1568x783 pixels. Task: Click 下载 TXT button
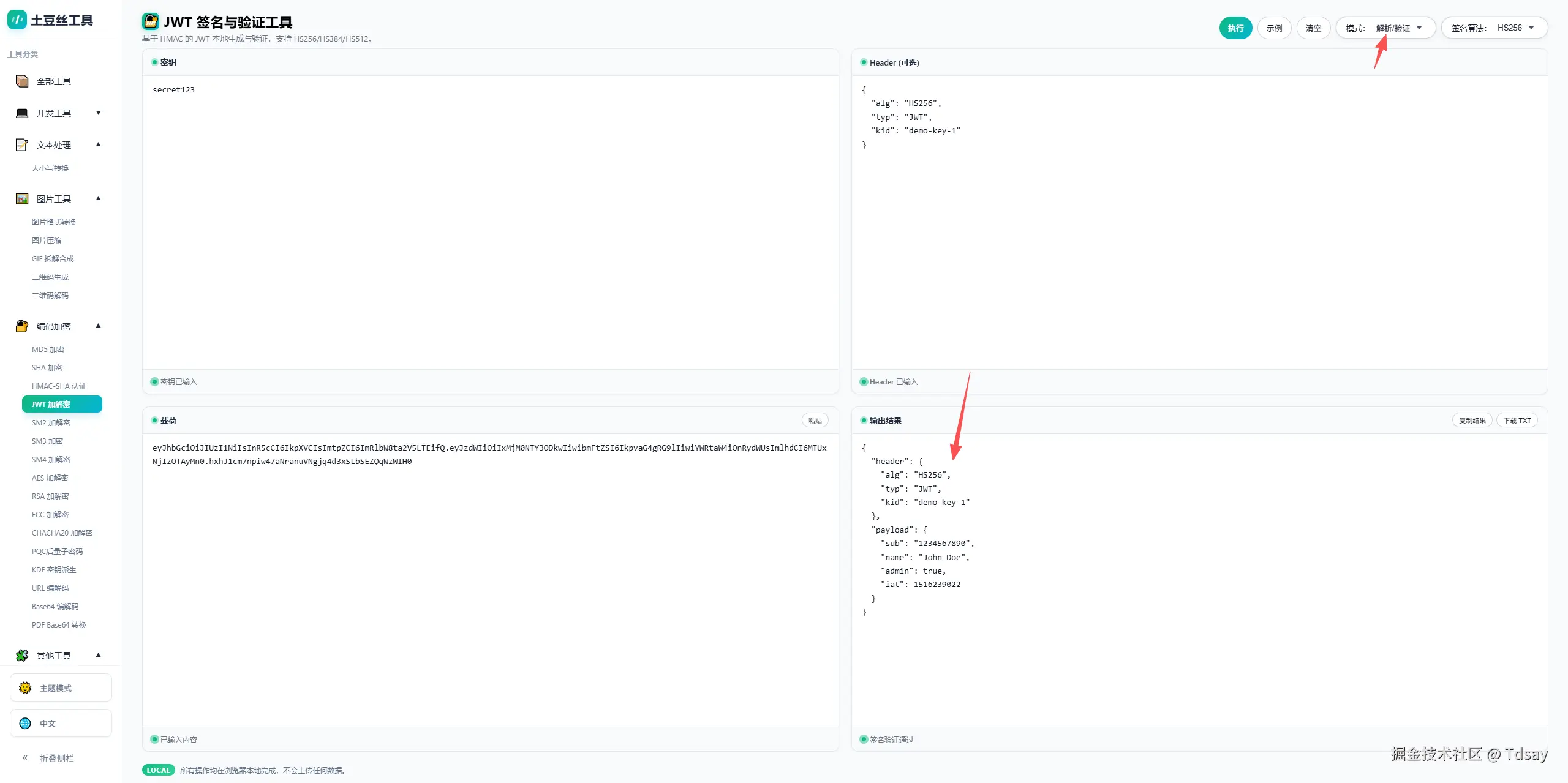[1517, 421]
